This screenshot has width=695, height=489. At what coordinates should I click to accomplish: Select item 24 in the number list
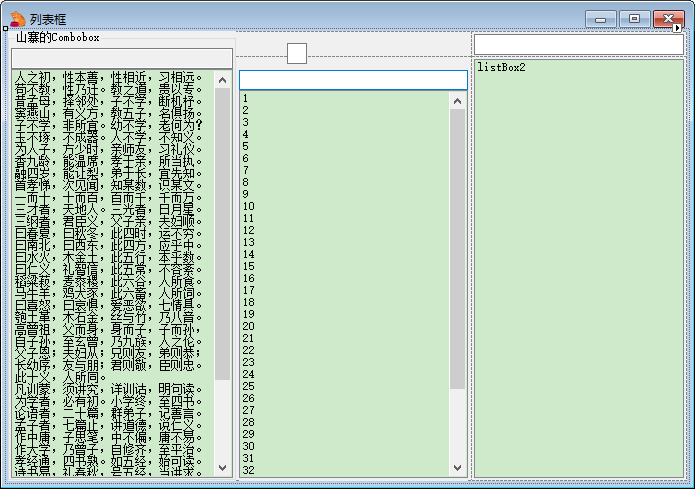(345, 374)
